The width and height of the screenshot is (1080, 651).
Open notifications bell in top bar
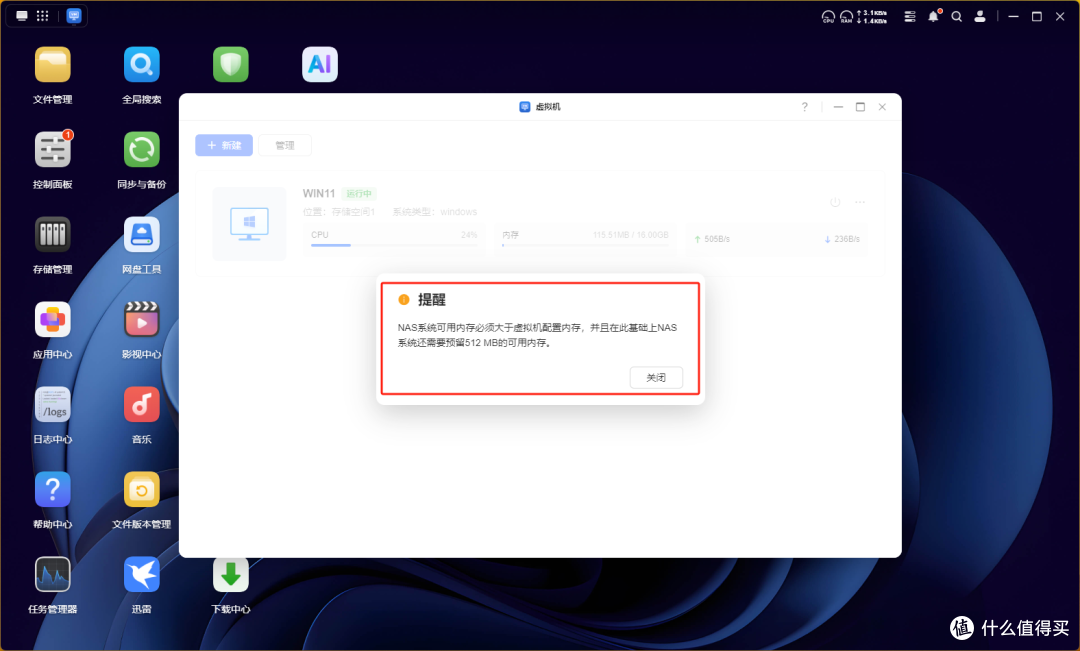tap(934, 16)
